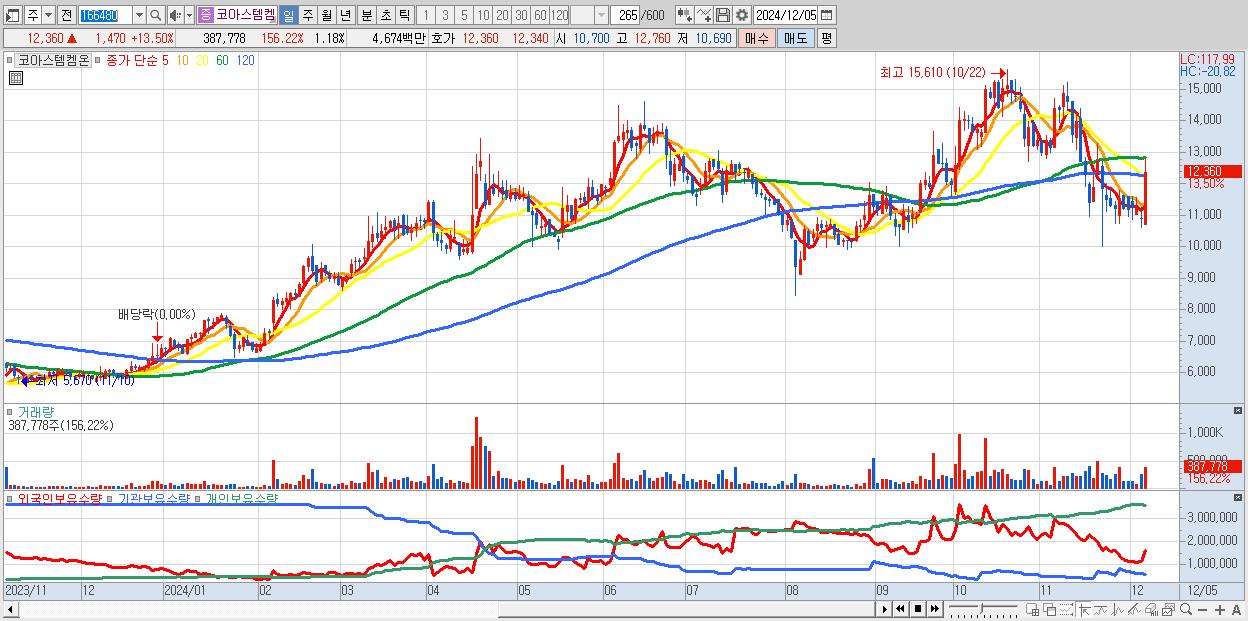Click the chart tools icon right of 600
Viewport: 1248px width, 621px height.
pyautogui.click(x=684, y=16)
